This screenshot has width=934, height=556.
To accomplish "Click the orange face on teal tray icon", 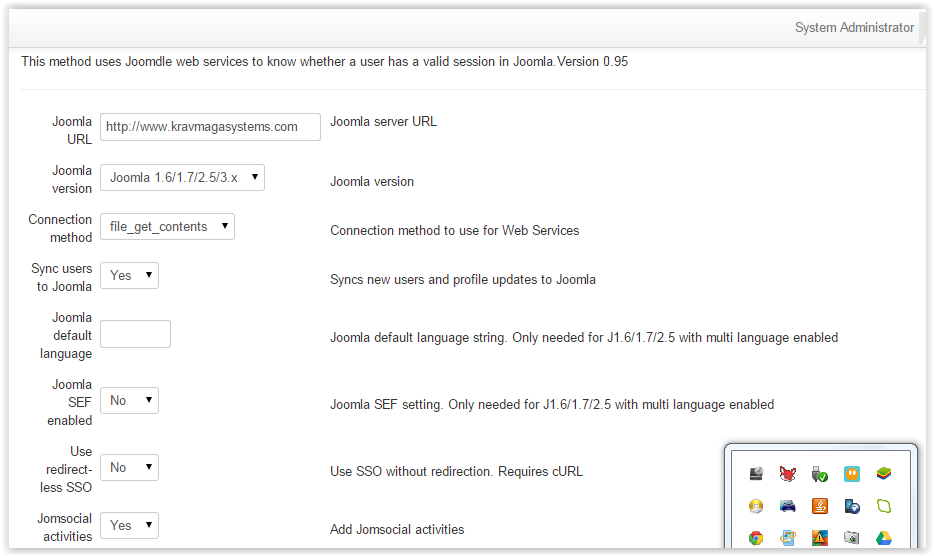I will coord(852,474).
